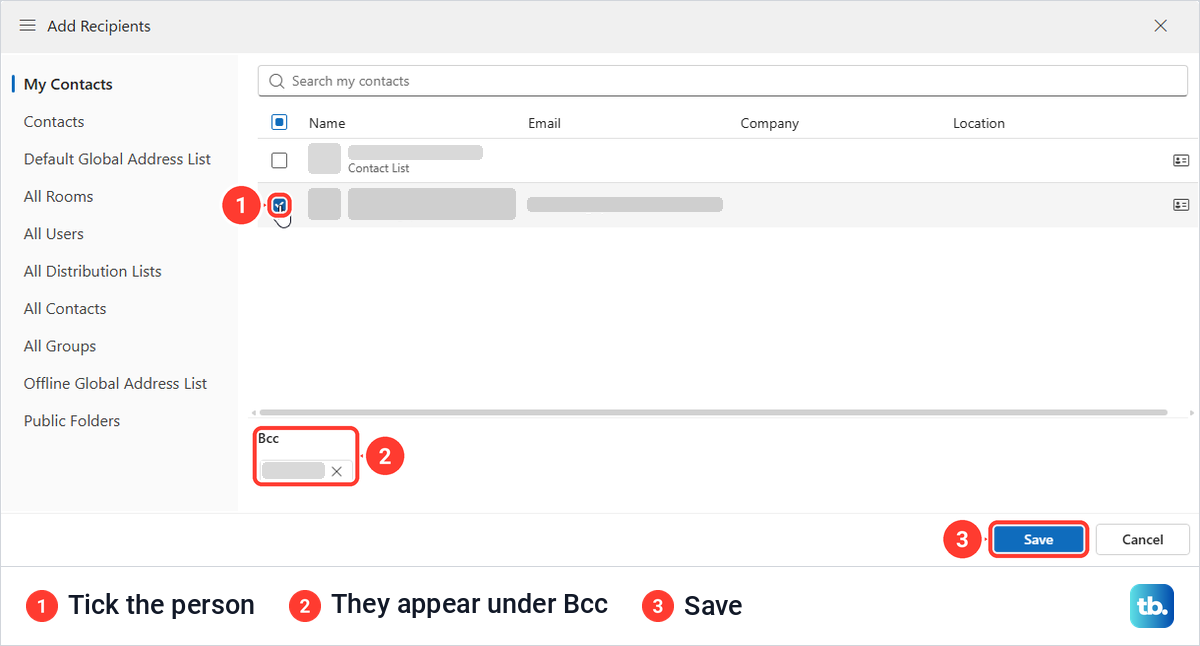The image size is (1200, 646).
Task: Untick the checked second contact checkbox
Action: click(280, 205)
